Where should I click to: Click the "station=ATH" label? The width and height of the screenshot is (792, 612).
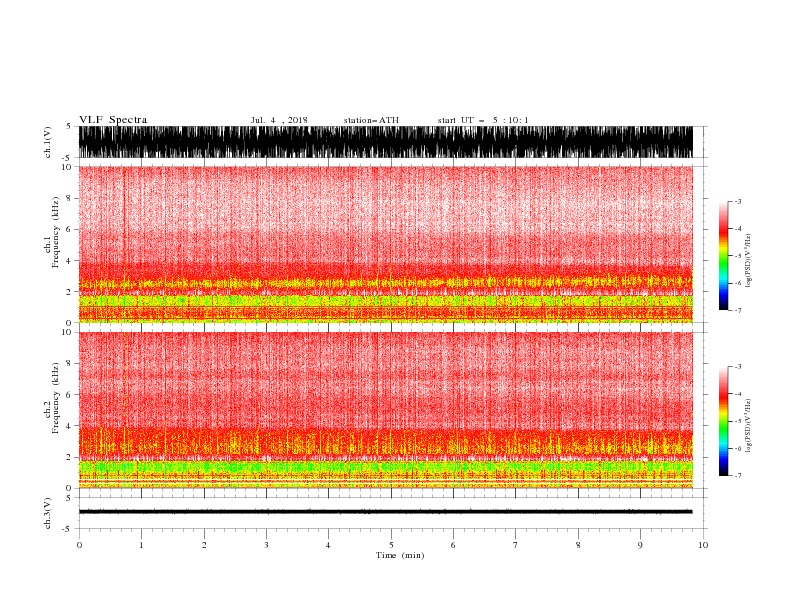coord(371,120)
